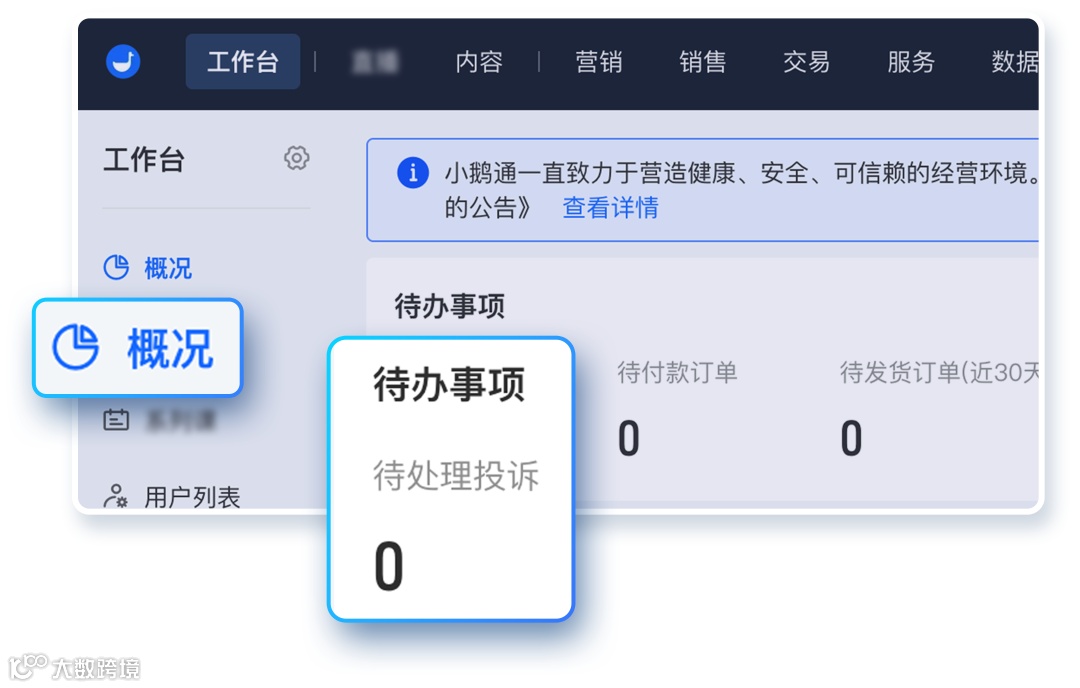This screenshot has height=688, width=1080.
Task: Click the 待付款订单 count
Action: pyautogui.click(x=628, y=438)
